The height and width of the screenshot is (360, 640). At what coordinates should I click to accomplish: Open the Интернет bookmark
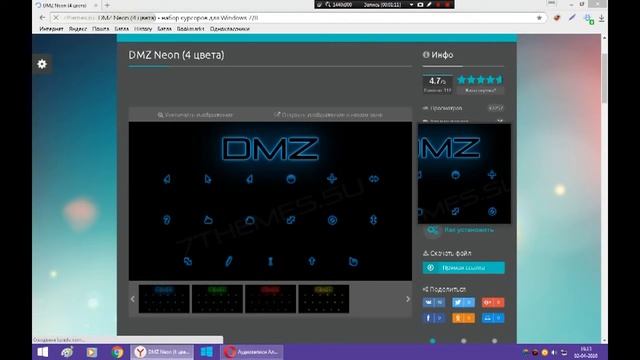click(x=51, y=29)
